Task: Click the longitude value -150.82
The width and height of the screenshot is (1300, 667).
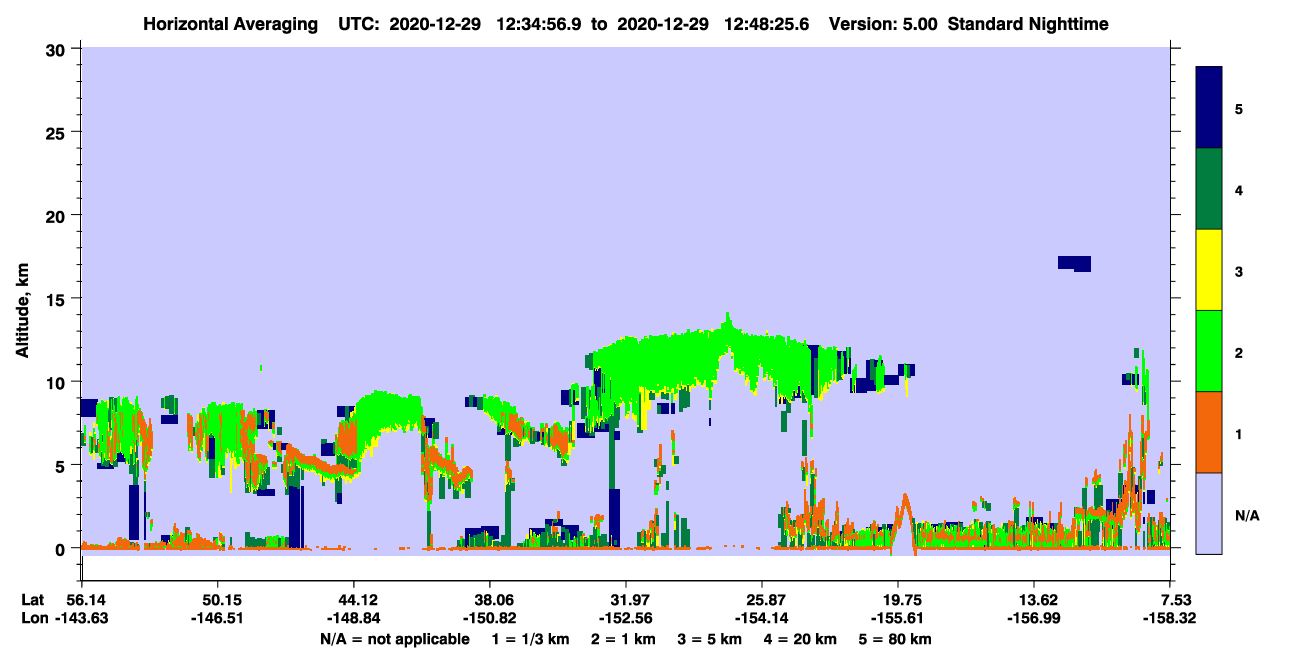Action: tap(489, 618)
